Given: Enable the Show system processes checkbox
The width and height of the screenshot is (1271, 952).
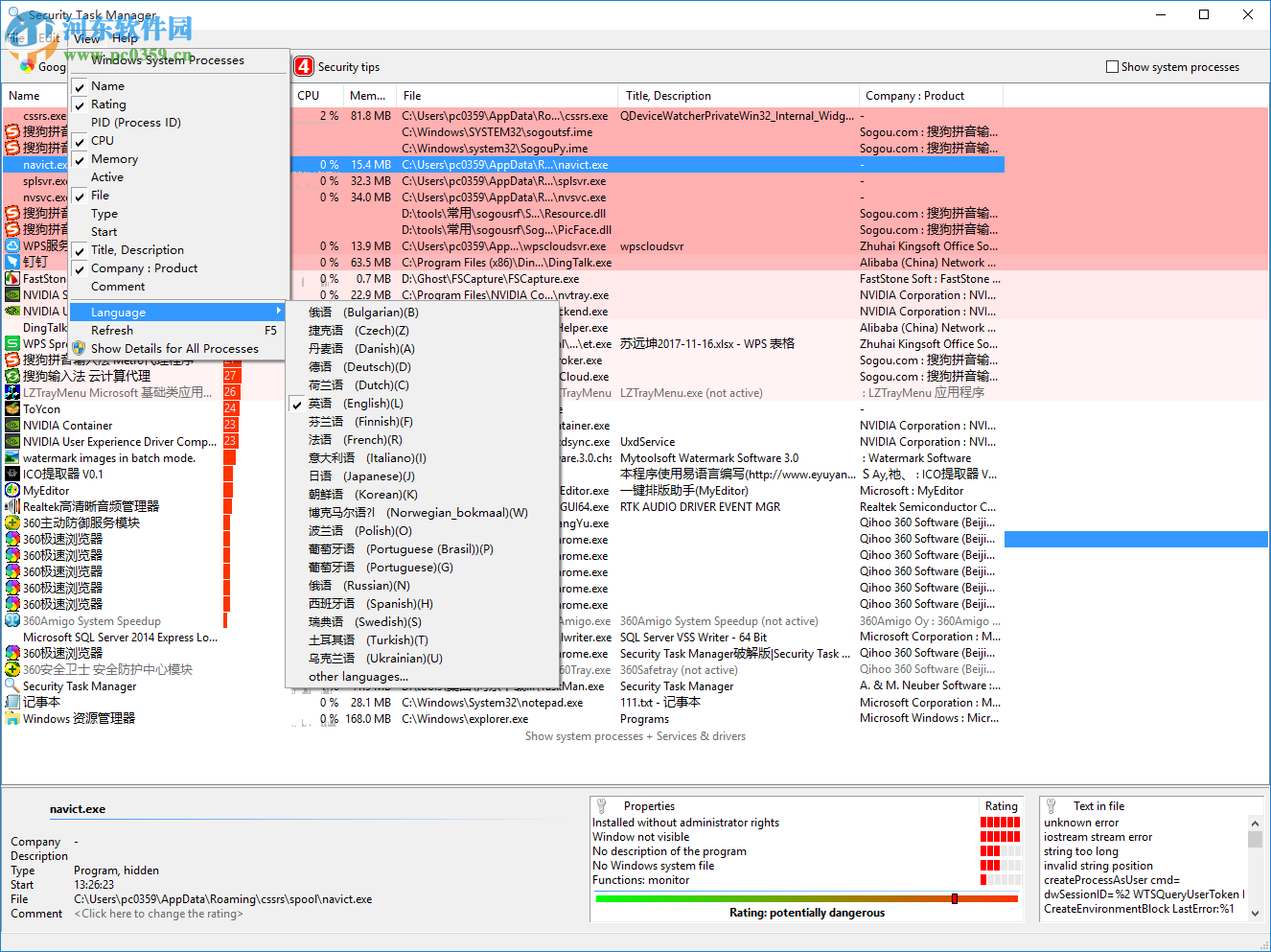Looking at the screenshot, I should (1113, 66).
